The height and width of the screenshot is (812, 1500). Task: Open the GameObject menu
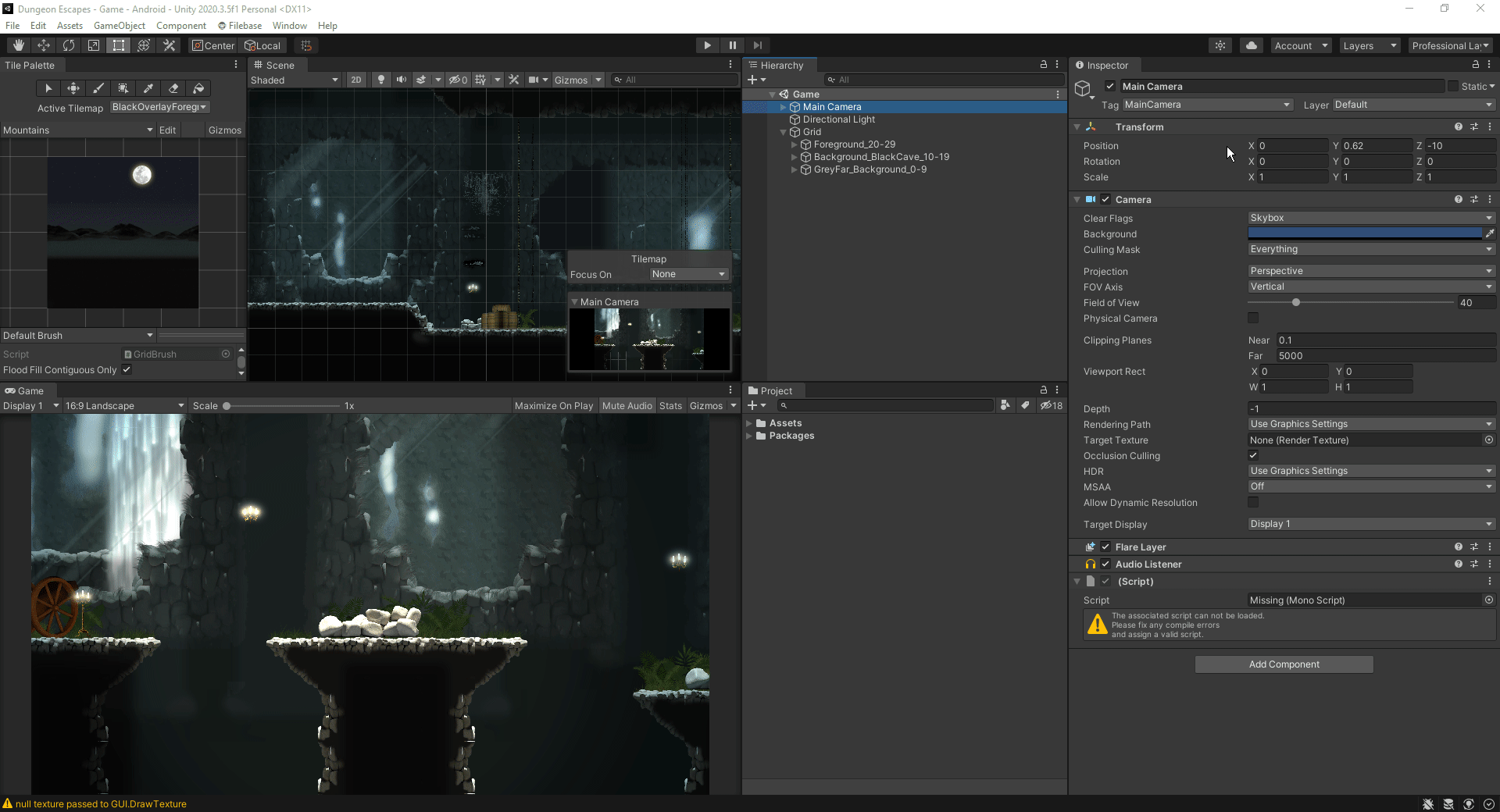[120, 26]
